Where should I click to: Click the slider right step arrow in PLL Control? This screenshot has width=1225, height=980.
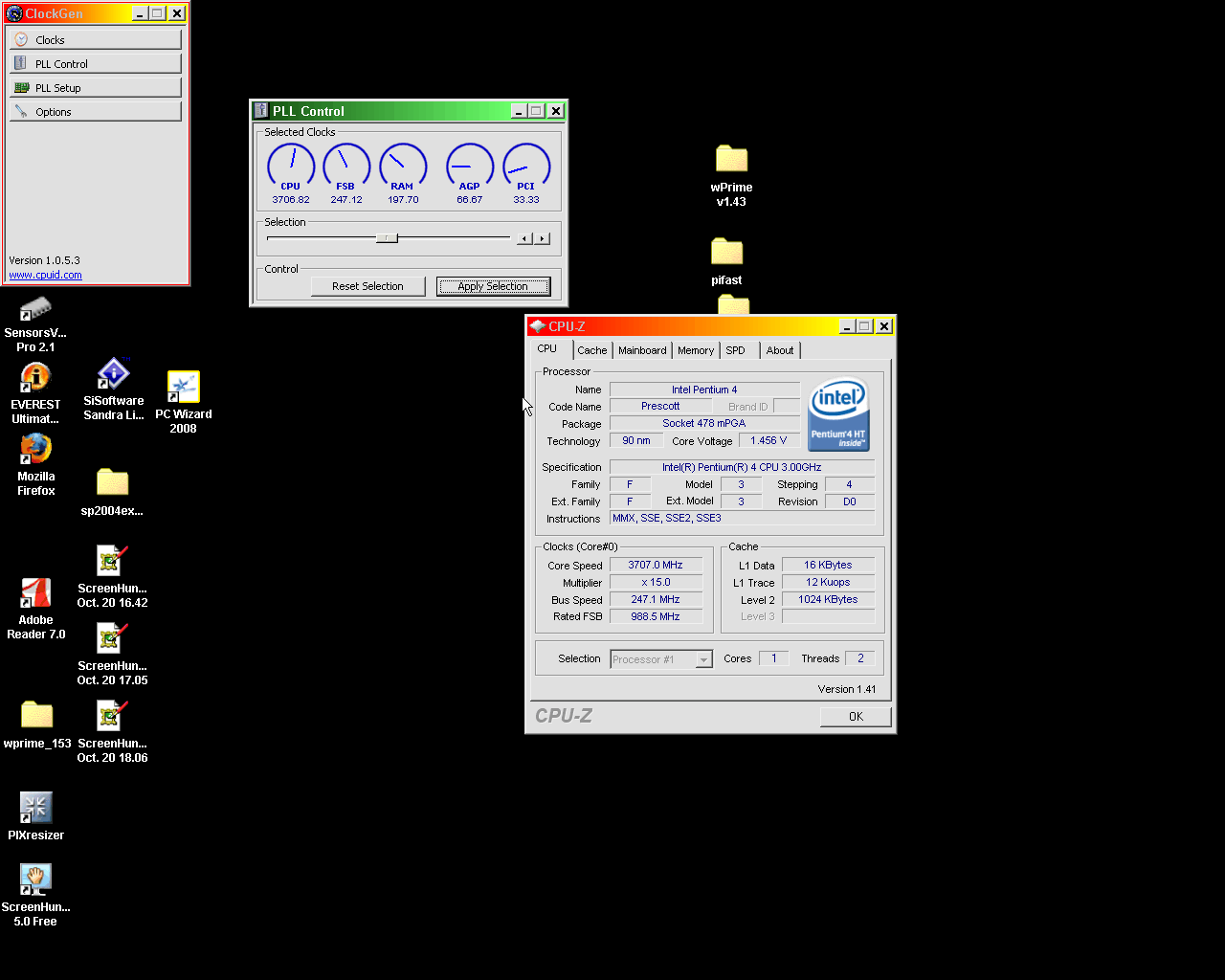pyautogui.click(x=542, y=238)
